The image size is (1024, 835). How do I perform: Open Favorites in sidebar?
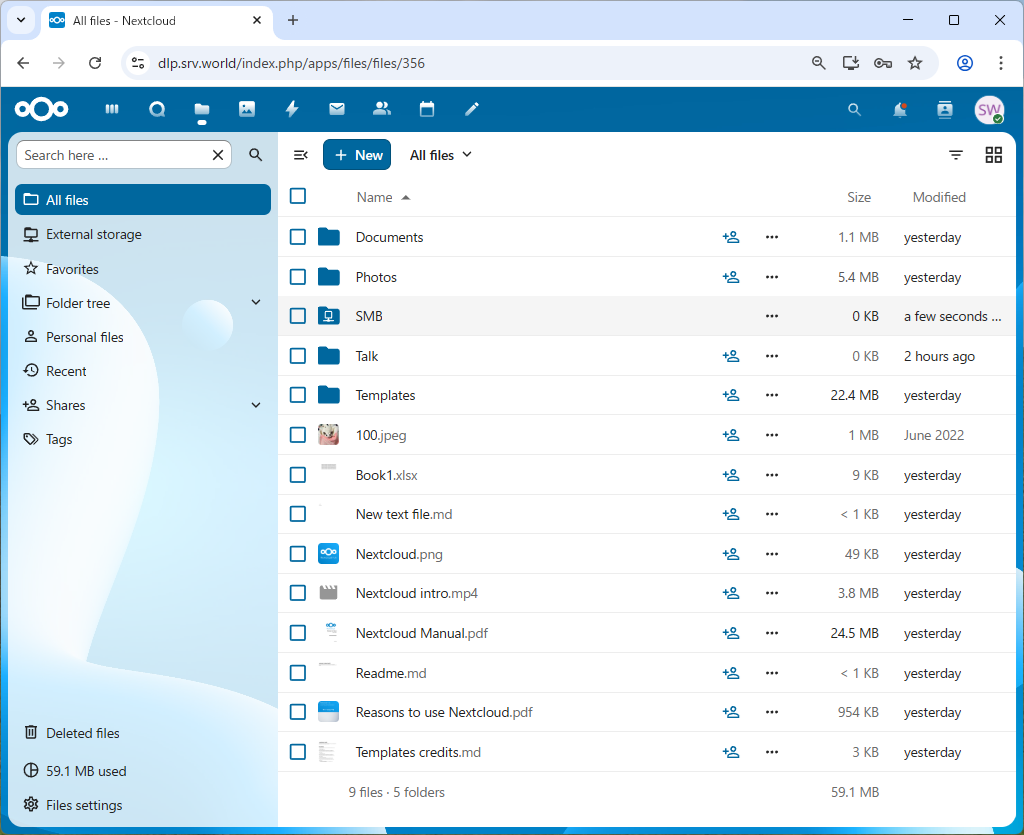pos(142,269)
